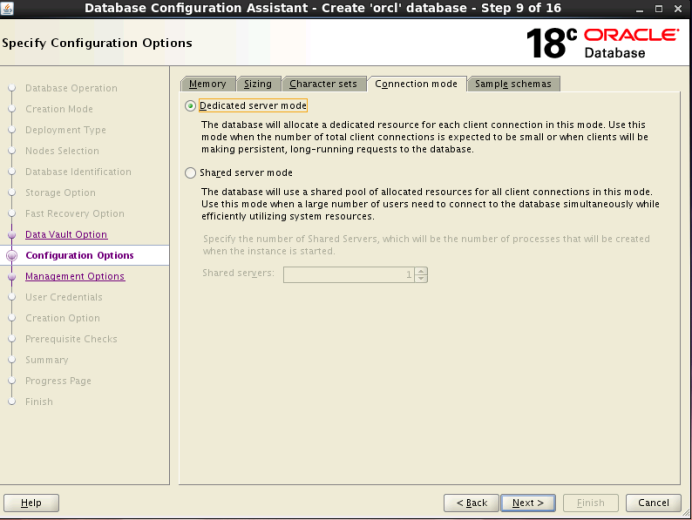Increase the Shared servers spinner value
The width and height of the screenshot is (692, 520).
pyautogui.click(x=421, y=271)
